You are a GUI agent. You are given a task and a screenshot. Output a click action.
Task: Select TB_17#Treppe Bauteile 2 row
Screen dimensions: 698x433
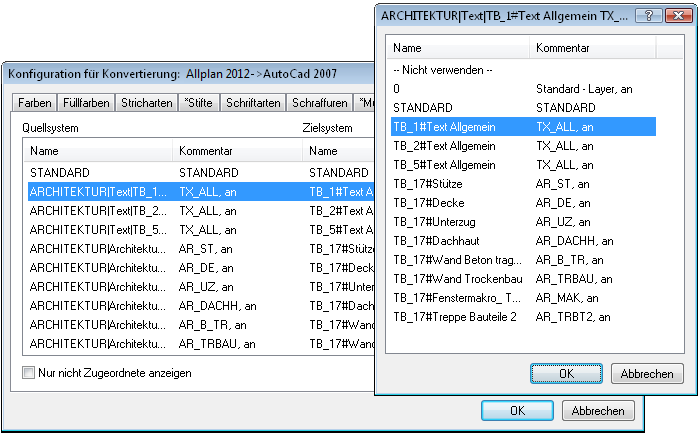pyautogui.click(x=524, y=317)
